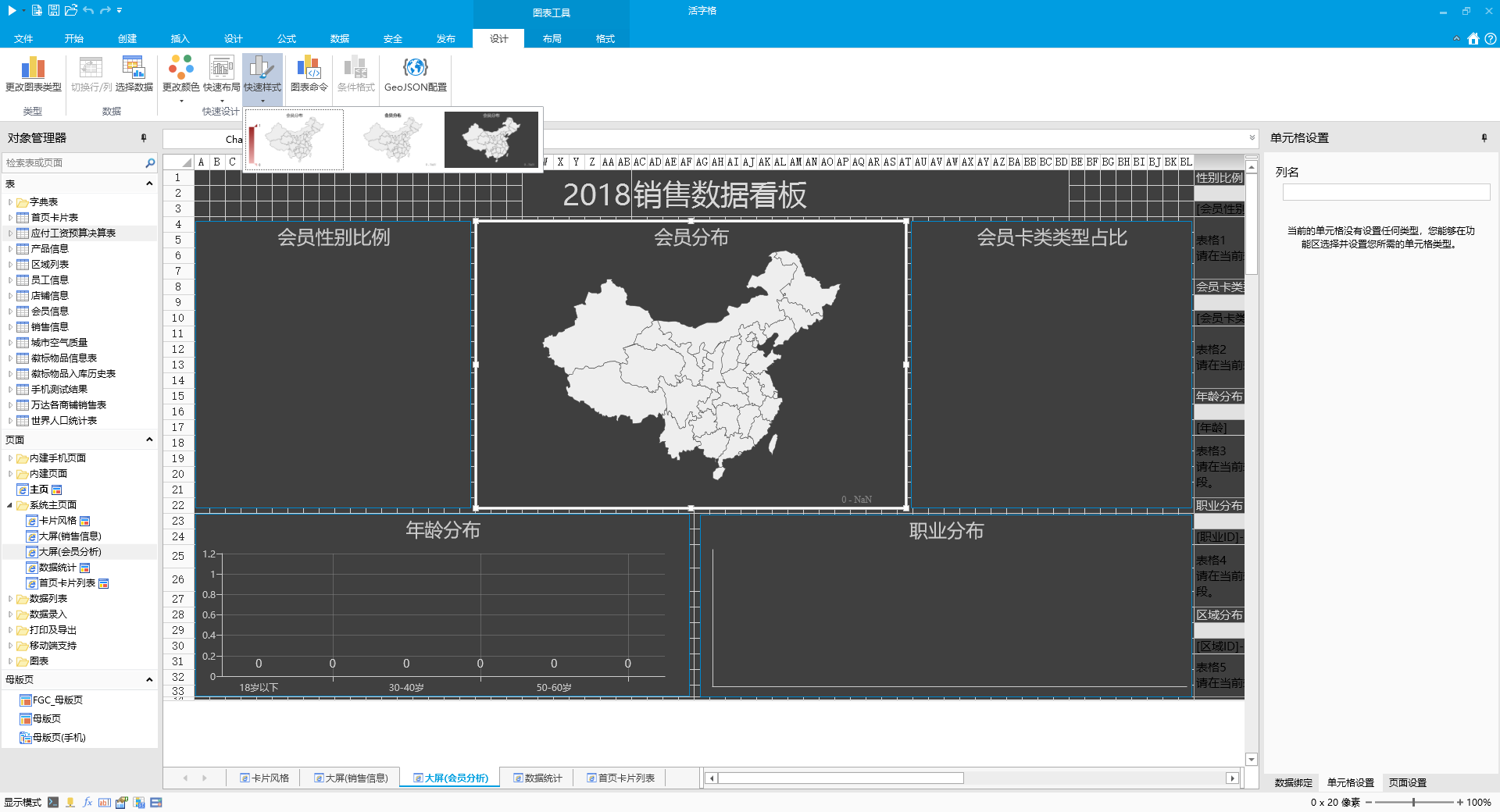Click the fx formula display mode icon
This screenshot has height=812, width=1500.
tap(87, 802)
